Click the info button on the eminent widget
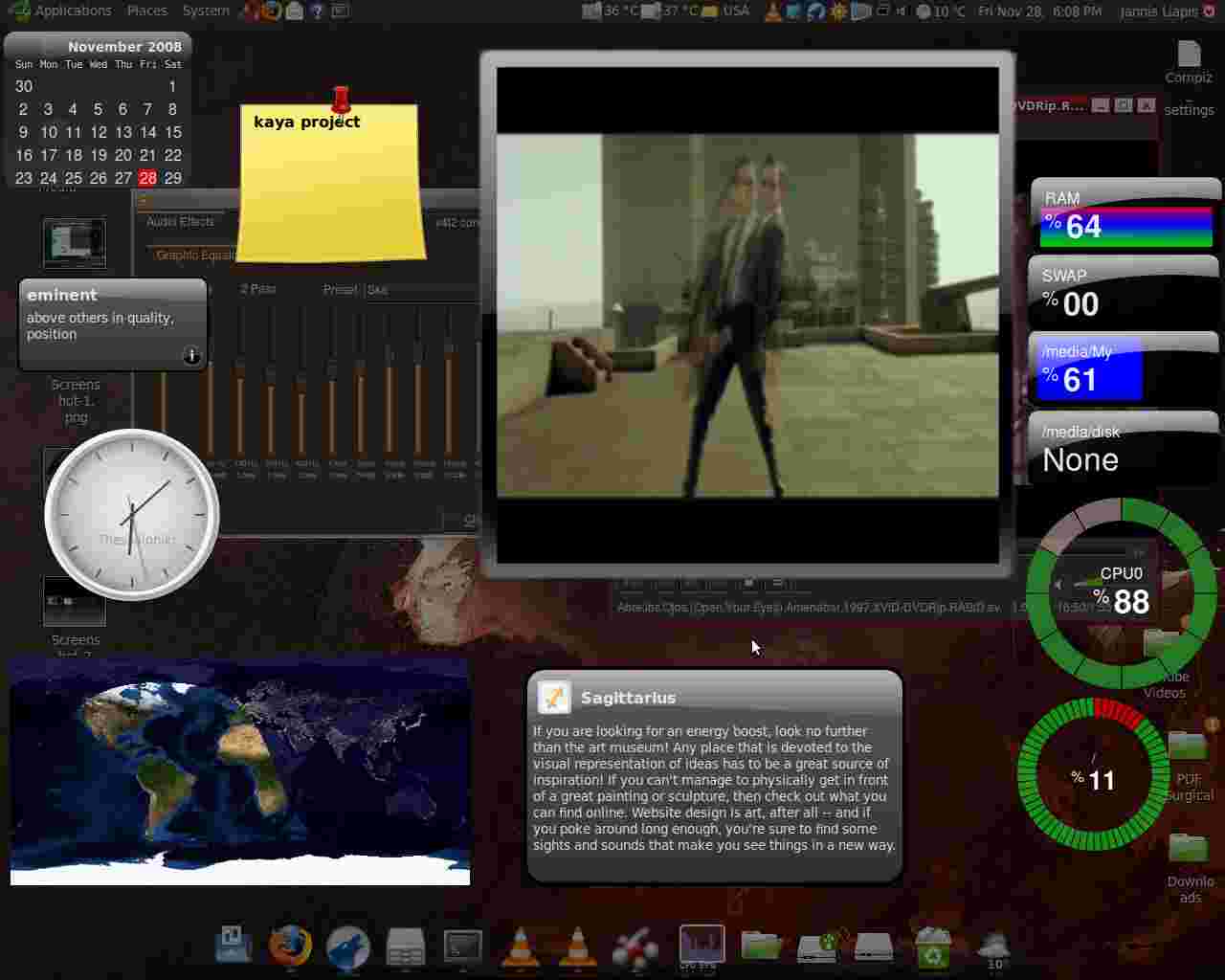 pos(191,356)
